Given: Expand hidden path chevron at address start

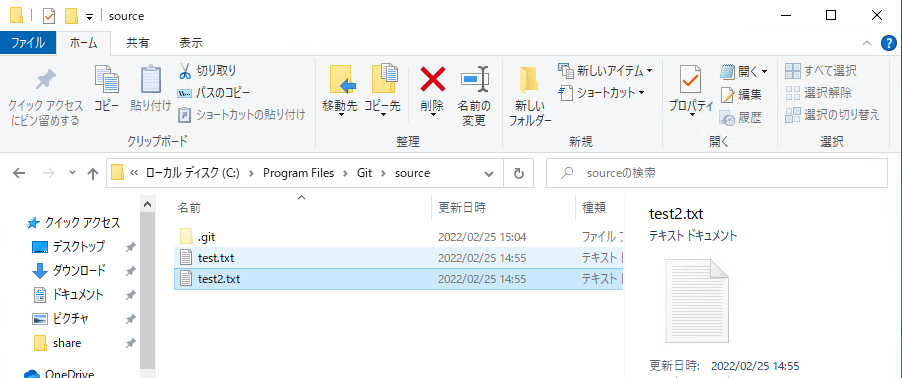Looking at the screenshot, I should point(135,173).
